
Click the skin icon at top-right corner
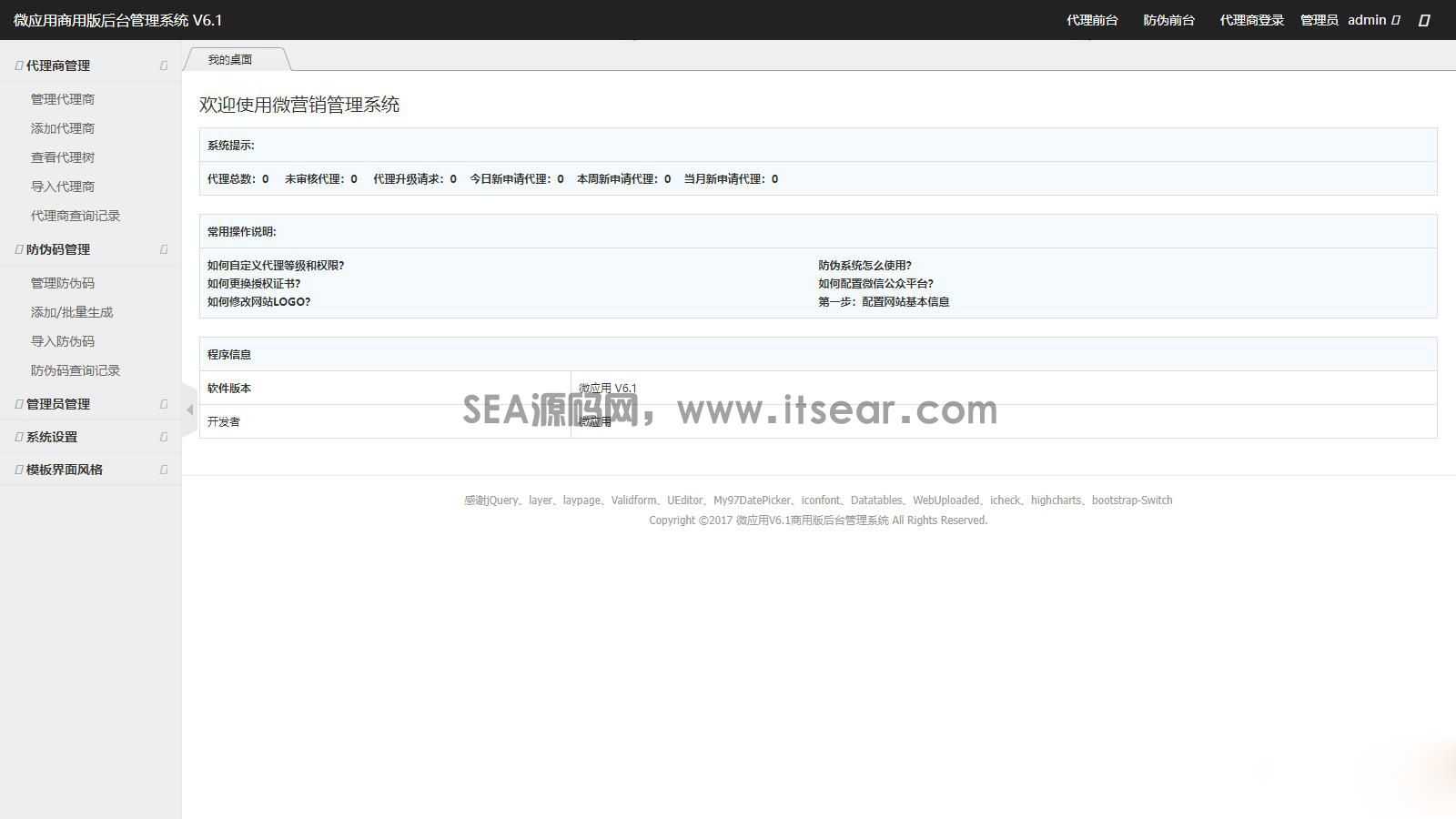tap(1424, 20)
